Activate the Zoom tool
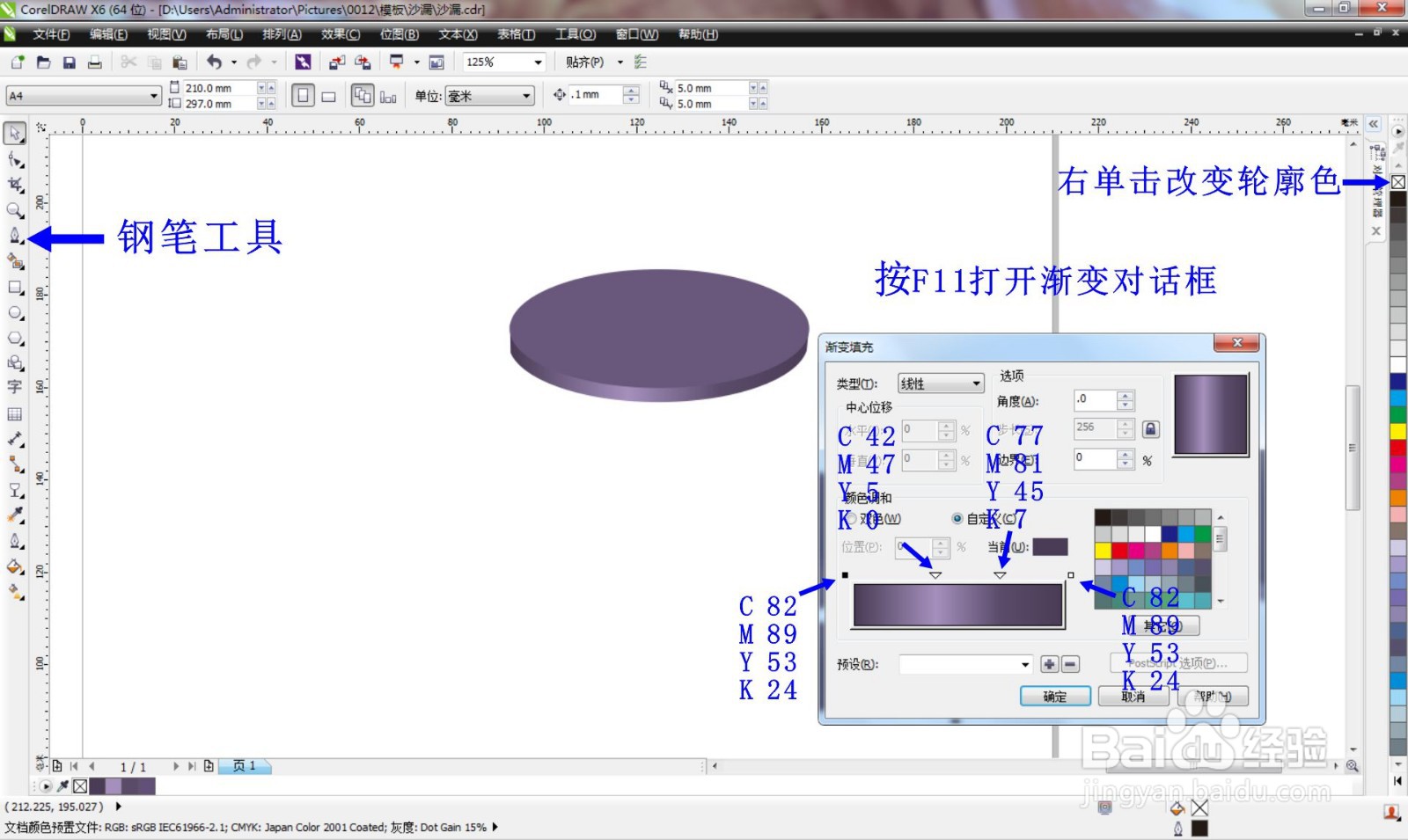Viewport: 1408px width, 840px height. click(14, 210)
